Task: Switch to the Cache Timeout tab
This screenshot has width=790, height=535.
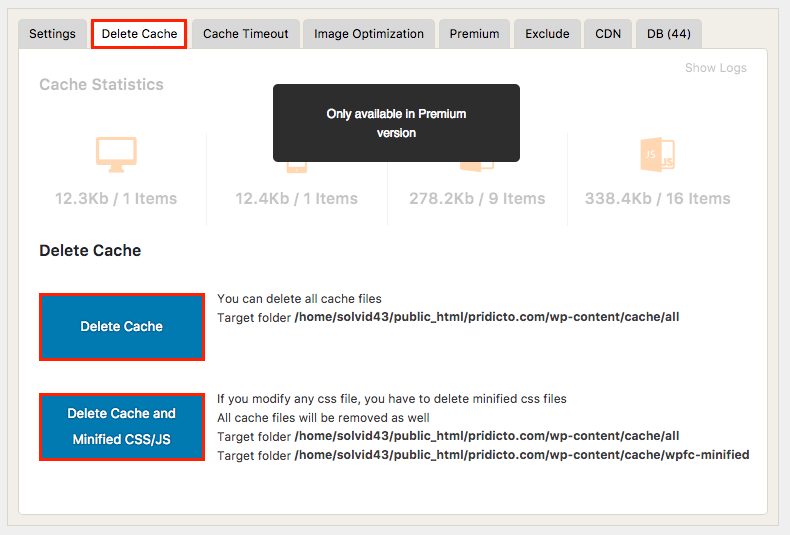Action: pos(245,34)
